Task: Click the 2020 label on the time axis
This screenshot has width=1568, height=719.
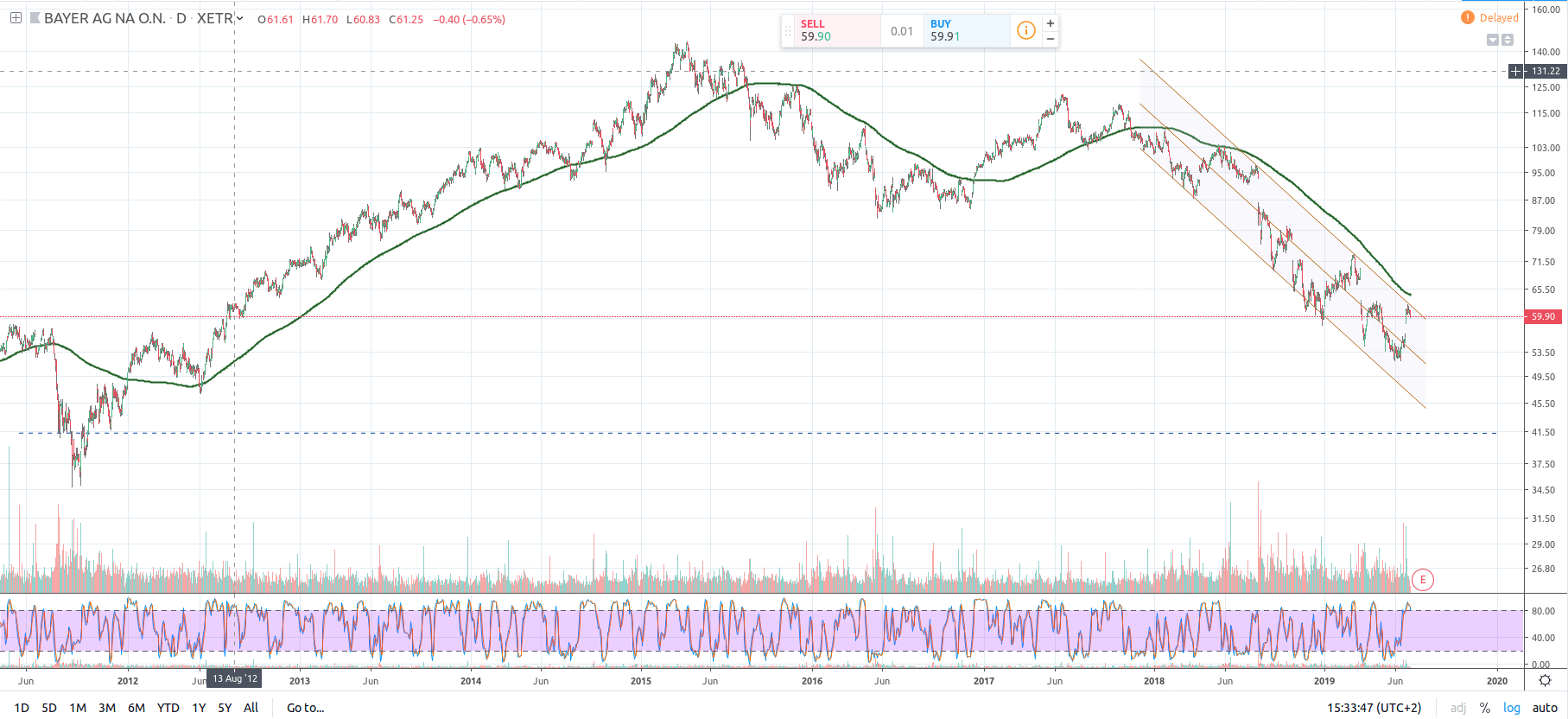Action: (1497, 681)
